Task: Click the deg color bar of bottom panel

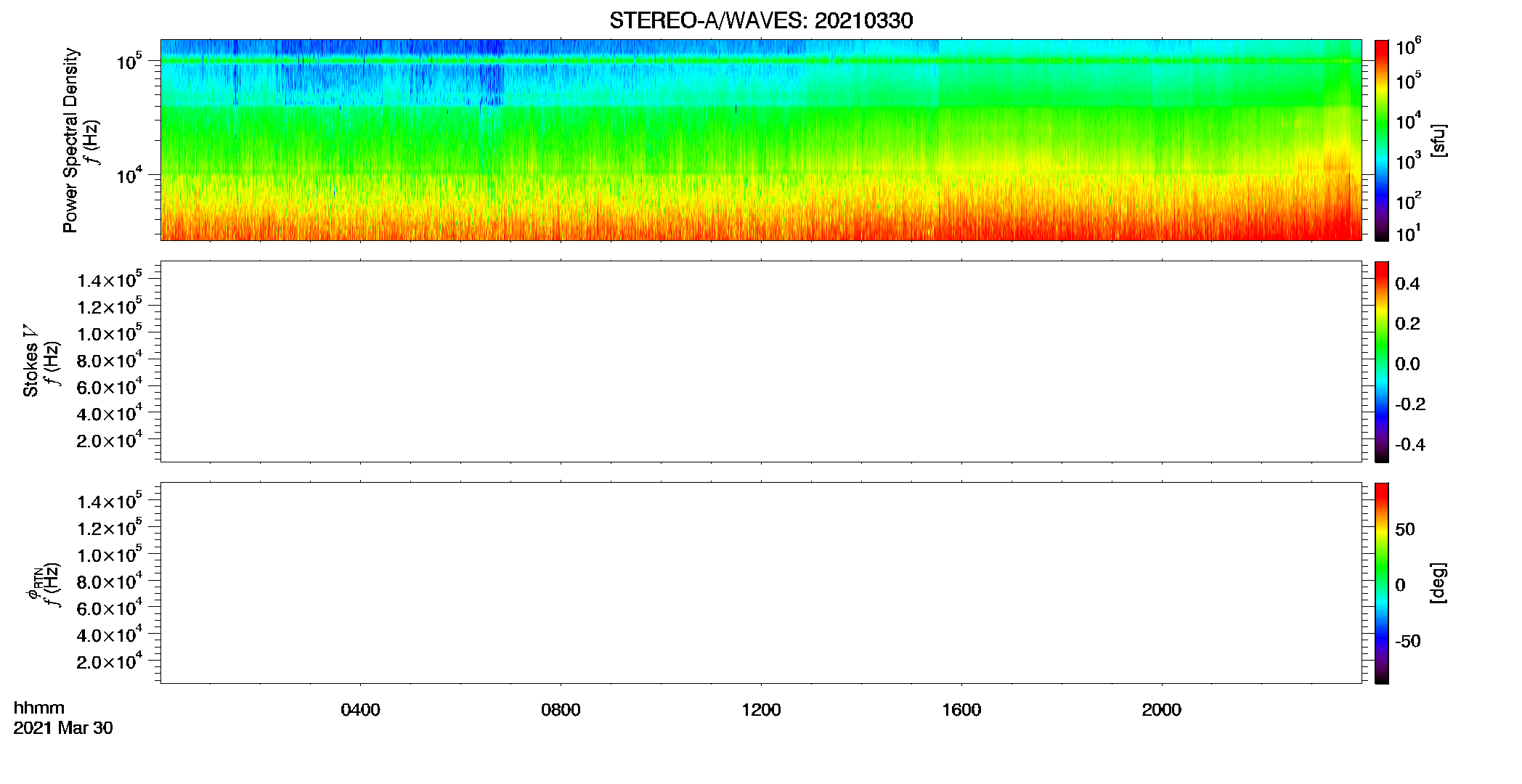Action: (1381, 583)
